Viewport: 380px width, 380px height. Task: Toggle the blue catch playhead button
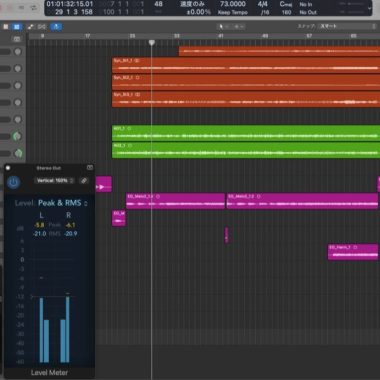(x=56, y=27)
